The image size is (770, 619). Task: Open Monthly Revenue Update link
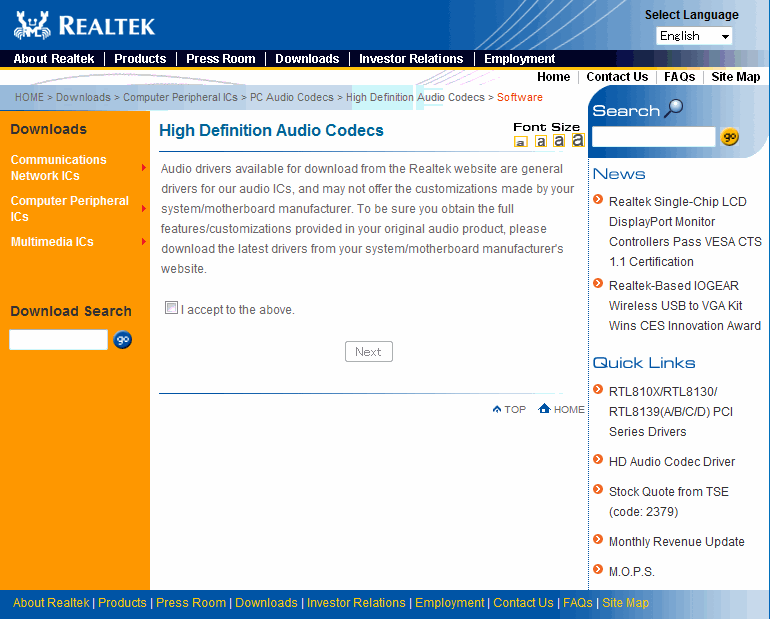point(677,541)
